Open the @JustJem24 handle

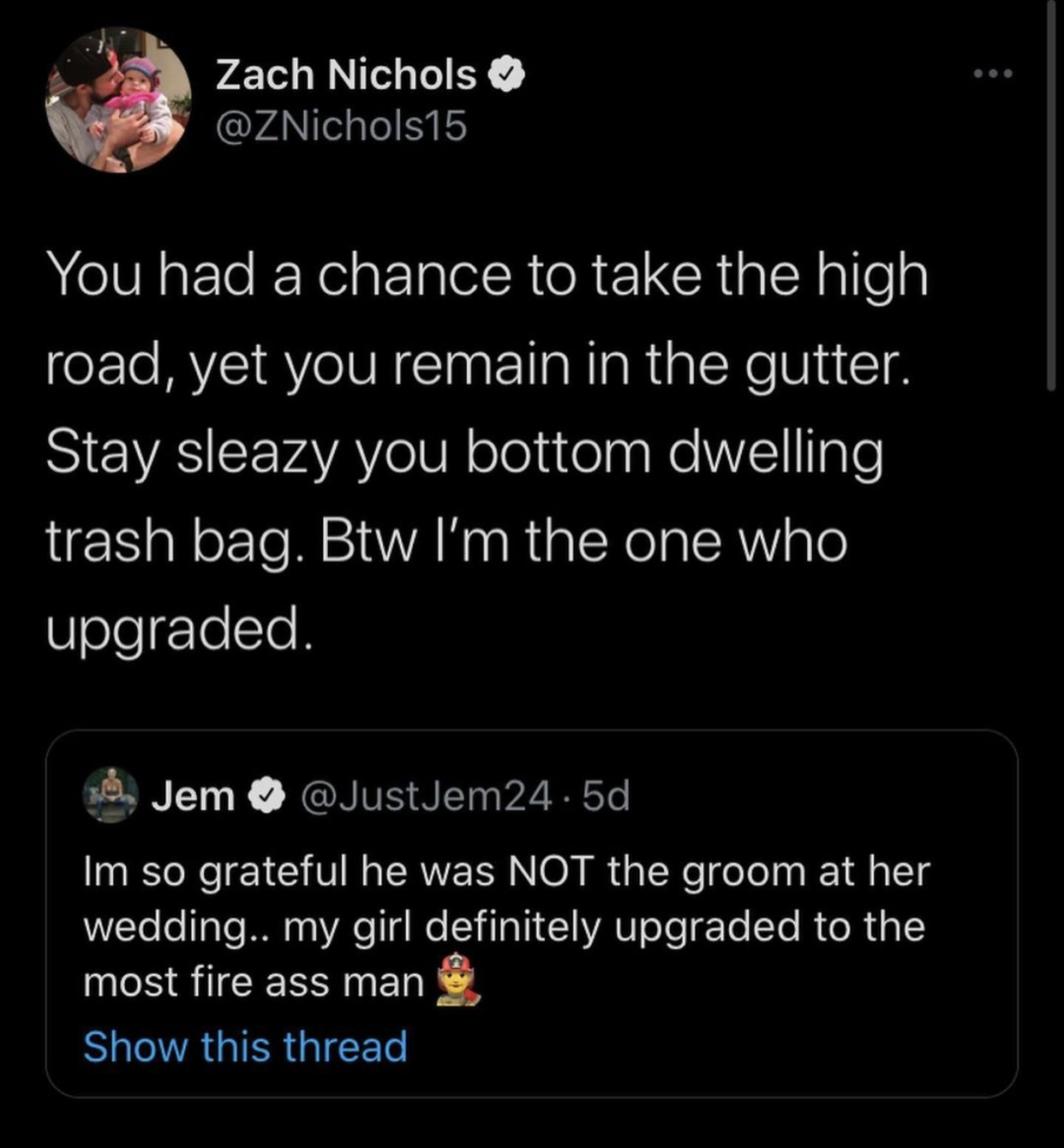point(425,797)
